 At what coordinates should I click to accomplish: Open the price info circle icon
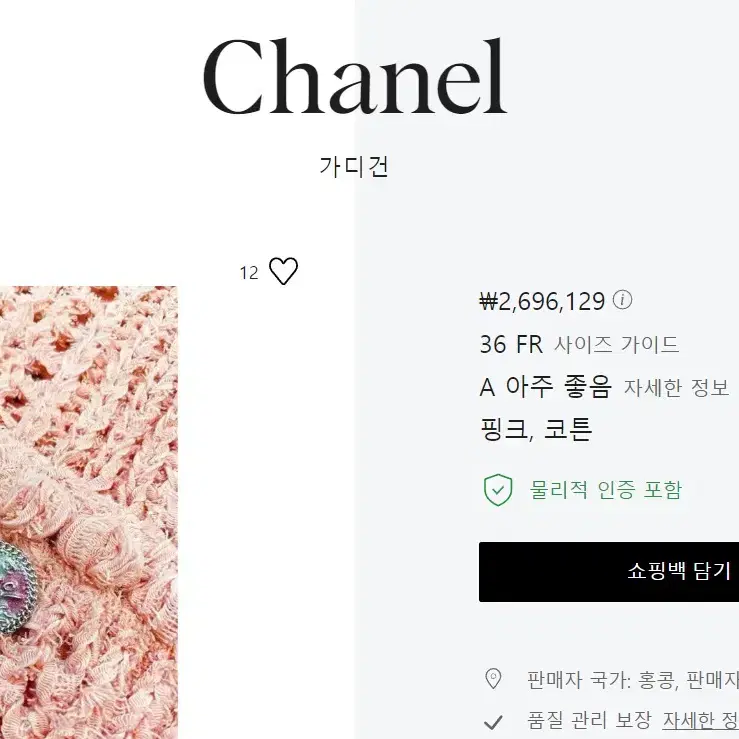(622, 300)
